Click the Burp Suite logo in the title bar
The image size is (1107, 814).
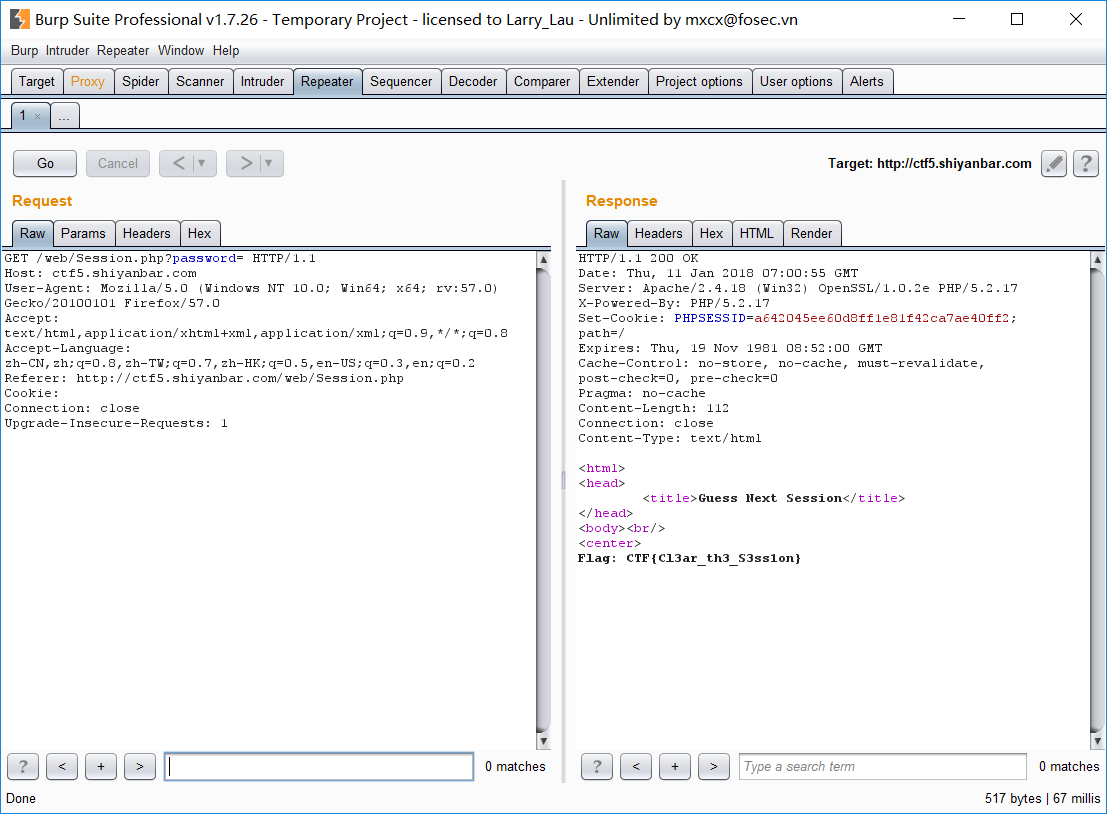(x=20, y=19)
